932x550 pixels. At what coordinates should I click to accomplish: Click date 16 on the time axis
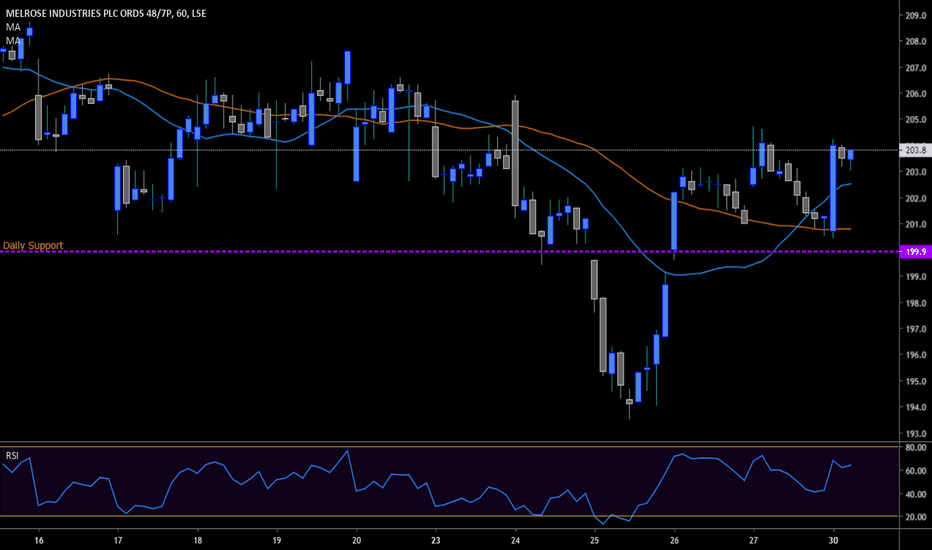tap(39, 540)
